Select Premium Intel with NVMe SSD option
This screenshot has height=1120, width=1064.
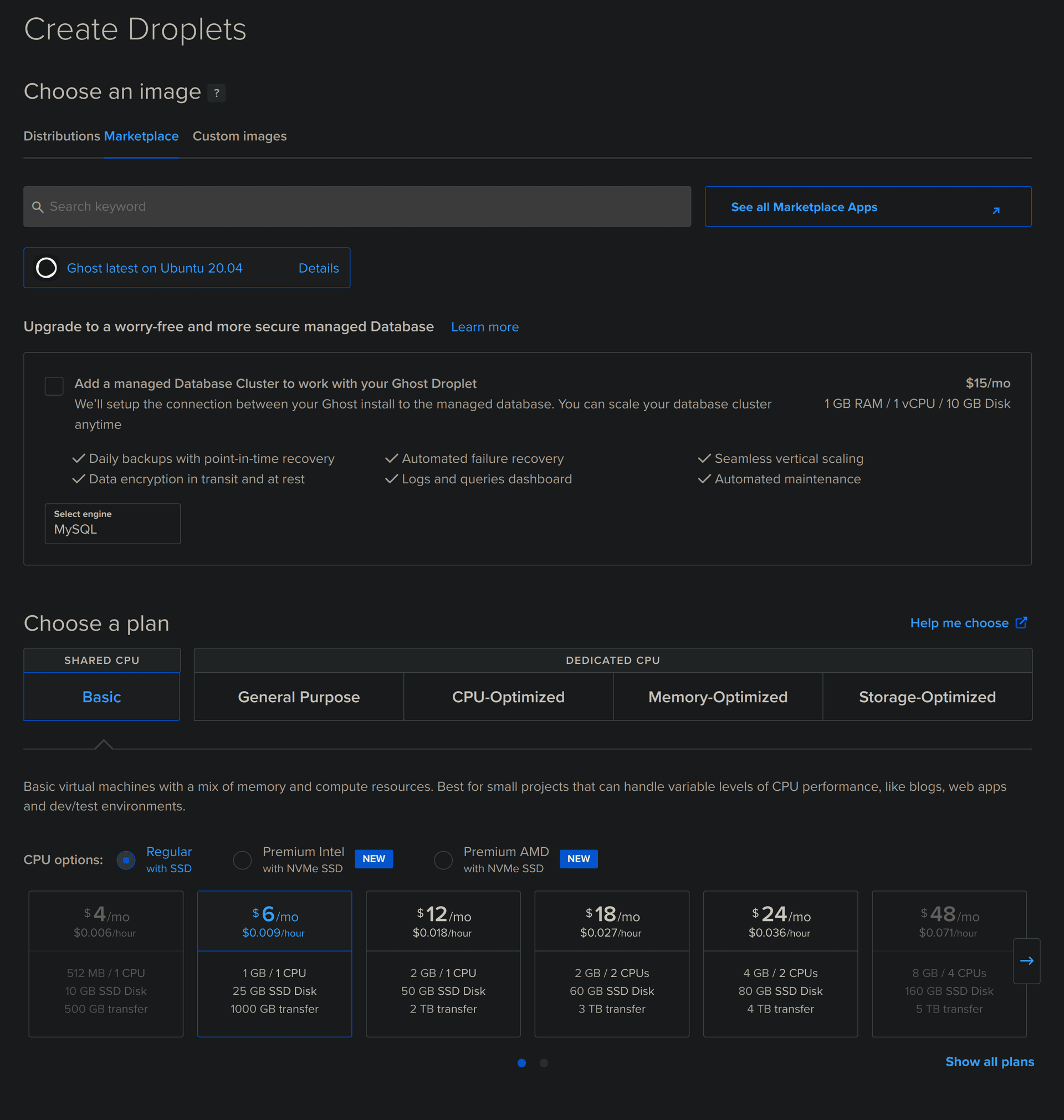(x=242, y=860)
